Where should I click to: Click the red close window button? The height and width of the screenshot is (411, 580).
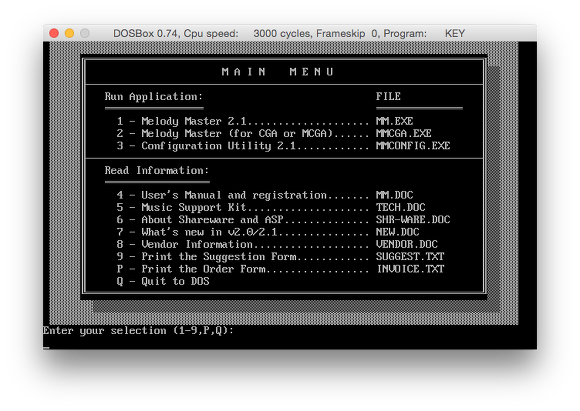pos(54,33)
